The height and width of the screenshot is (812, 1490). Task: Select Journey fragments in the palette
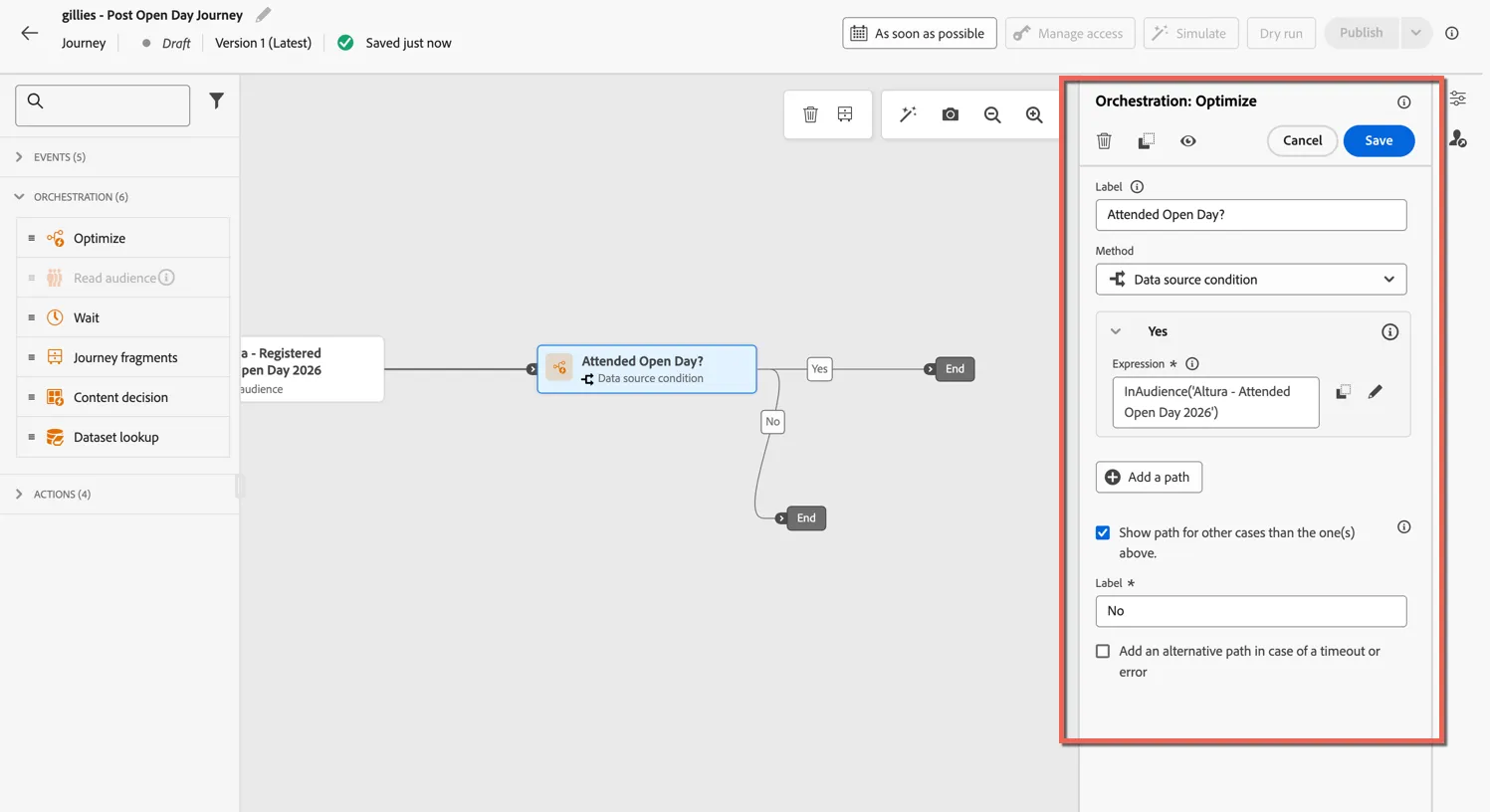click(123, 357)
